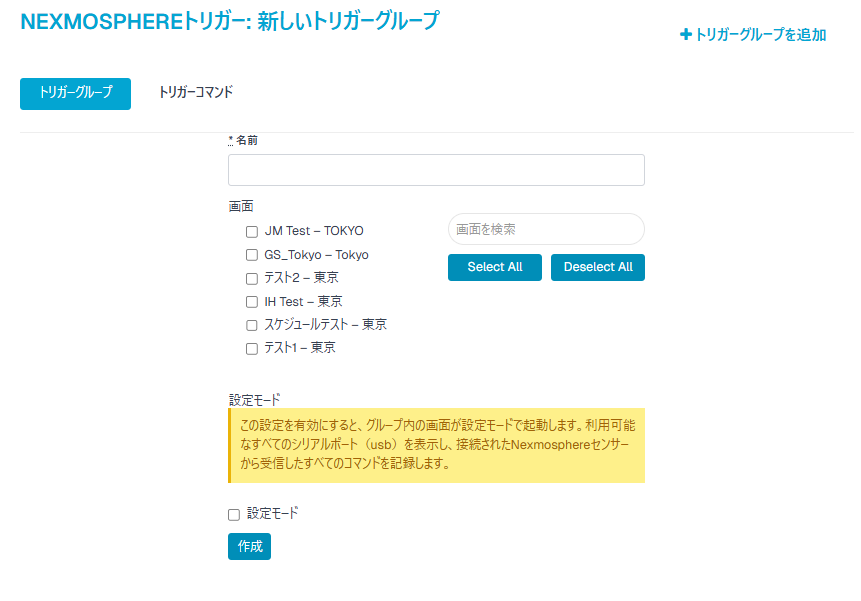Click the スケジュールテスト – 東京 label text
This screenshot has width=861, height=601.
click(326, 324)
